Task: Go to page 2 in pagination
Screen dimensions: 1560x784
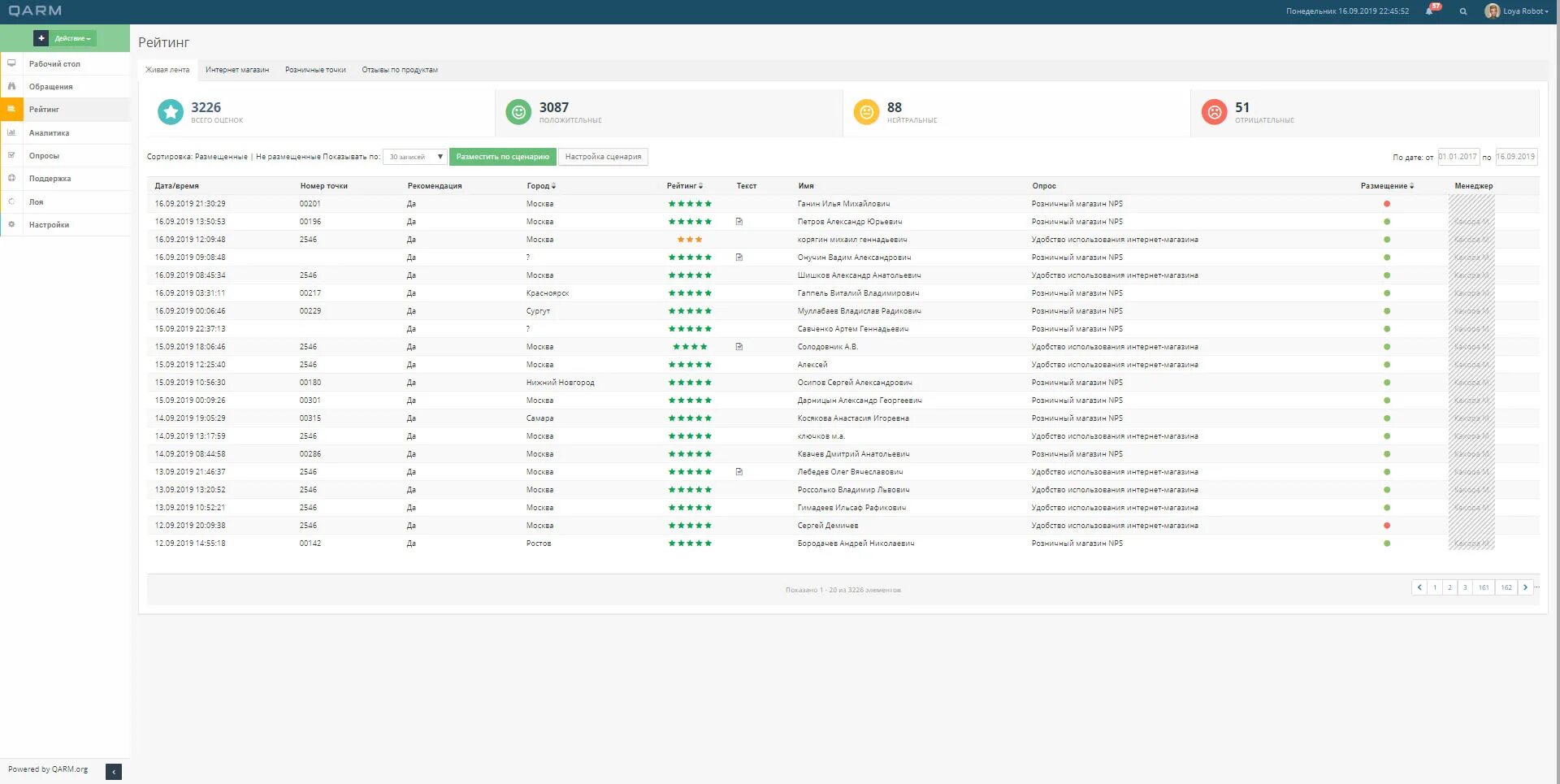Action: coord(1449,587)
